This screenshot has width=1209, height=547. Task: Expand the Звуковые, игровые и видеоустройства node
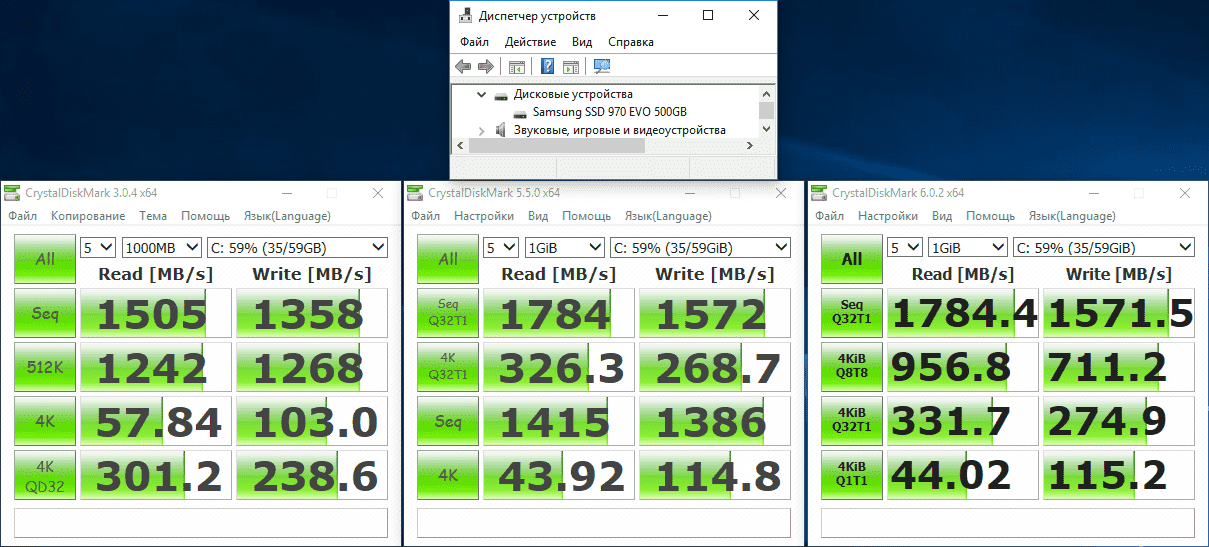(x=481, y=130)
